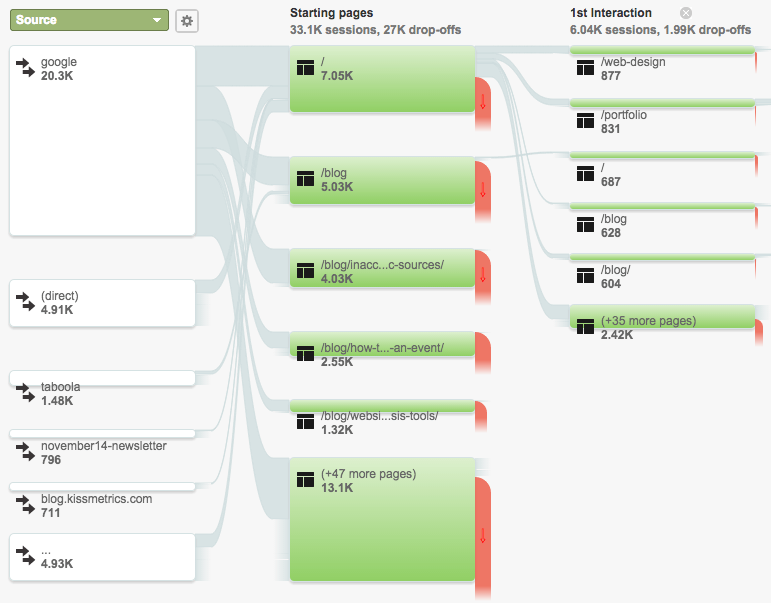Select the november14-newsletter source
Image resolution: width=771 pixels, height=603 pixels.
[x=102, y=434]
